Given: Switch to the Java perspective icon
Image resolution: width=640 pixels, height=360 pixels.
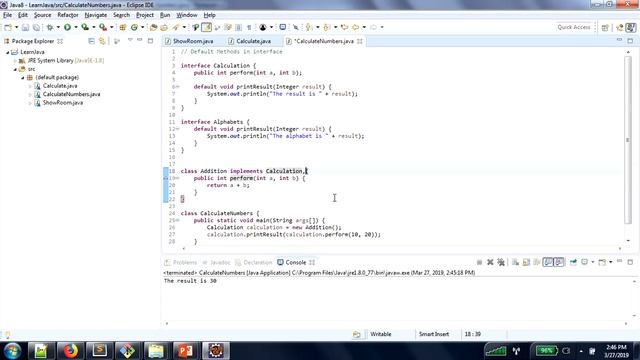Looking at the screenshot, I should coord(631,27).
